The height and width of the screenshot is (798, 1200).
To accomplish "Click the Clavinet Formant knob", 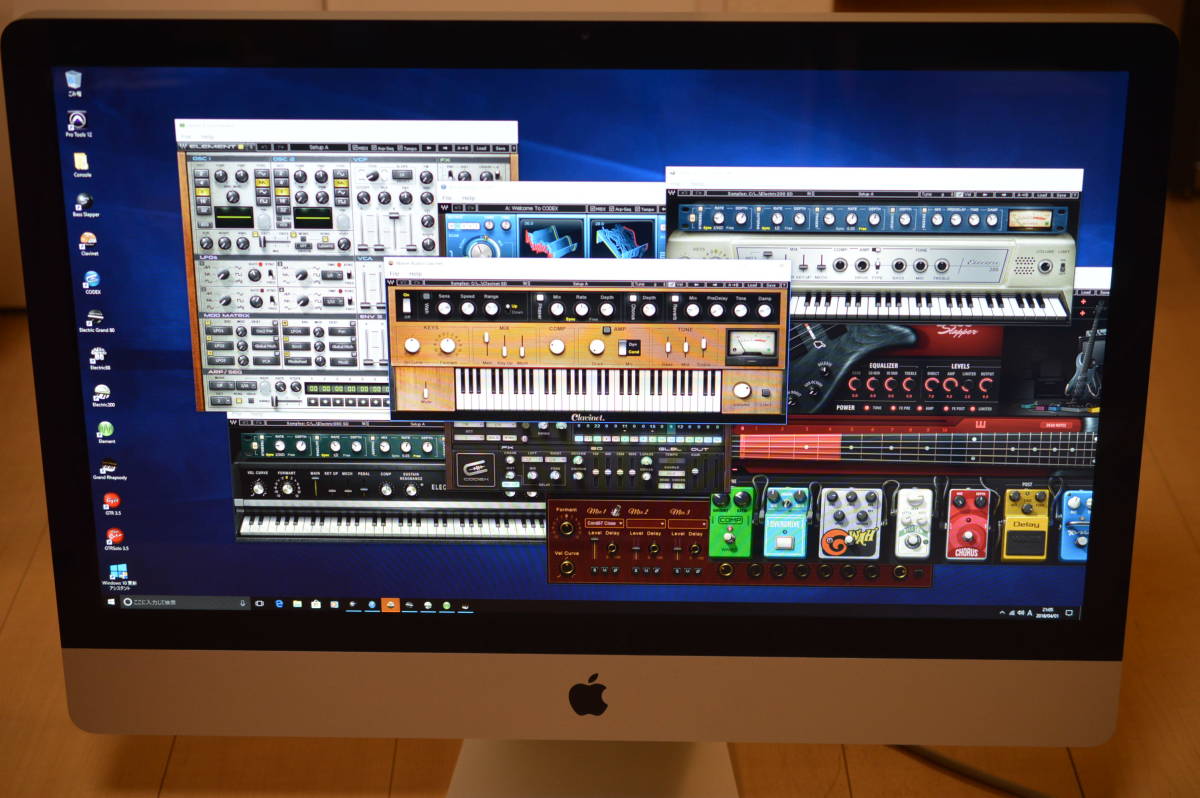I will pyautogui.click(x=446, y=344).
